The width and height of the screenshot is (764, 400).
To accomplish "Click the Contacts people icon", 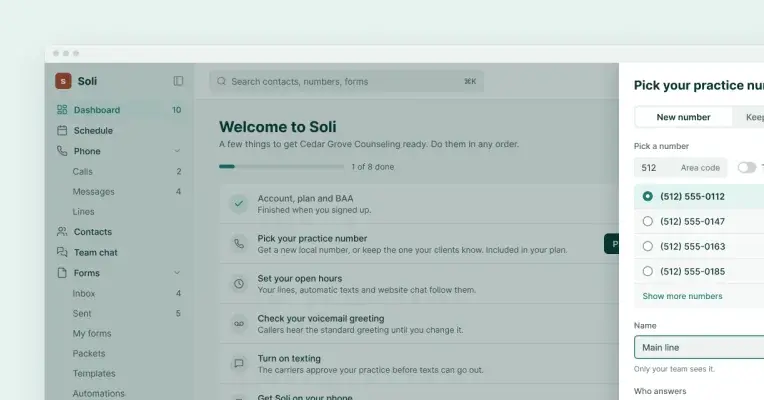I will tap(62, 231).
